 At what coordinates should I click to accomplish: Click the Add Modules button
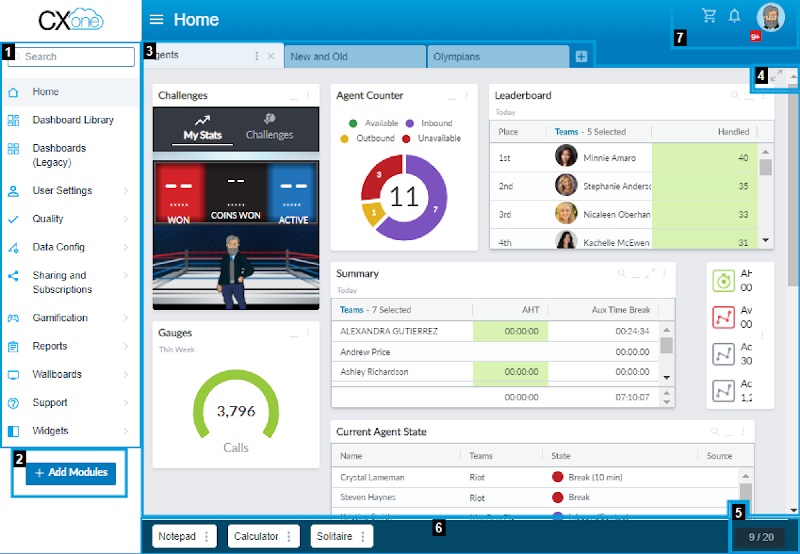point(71,473)
